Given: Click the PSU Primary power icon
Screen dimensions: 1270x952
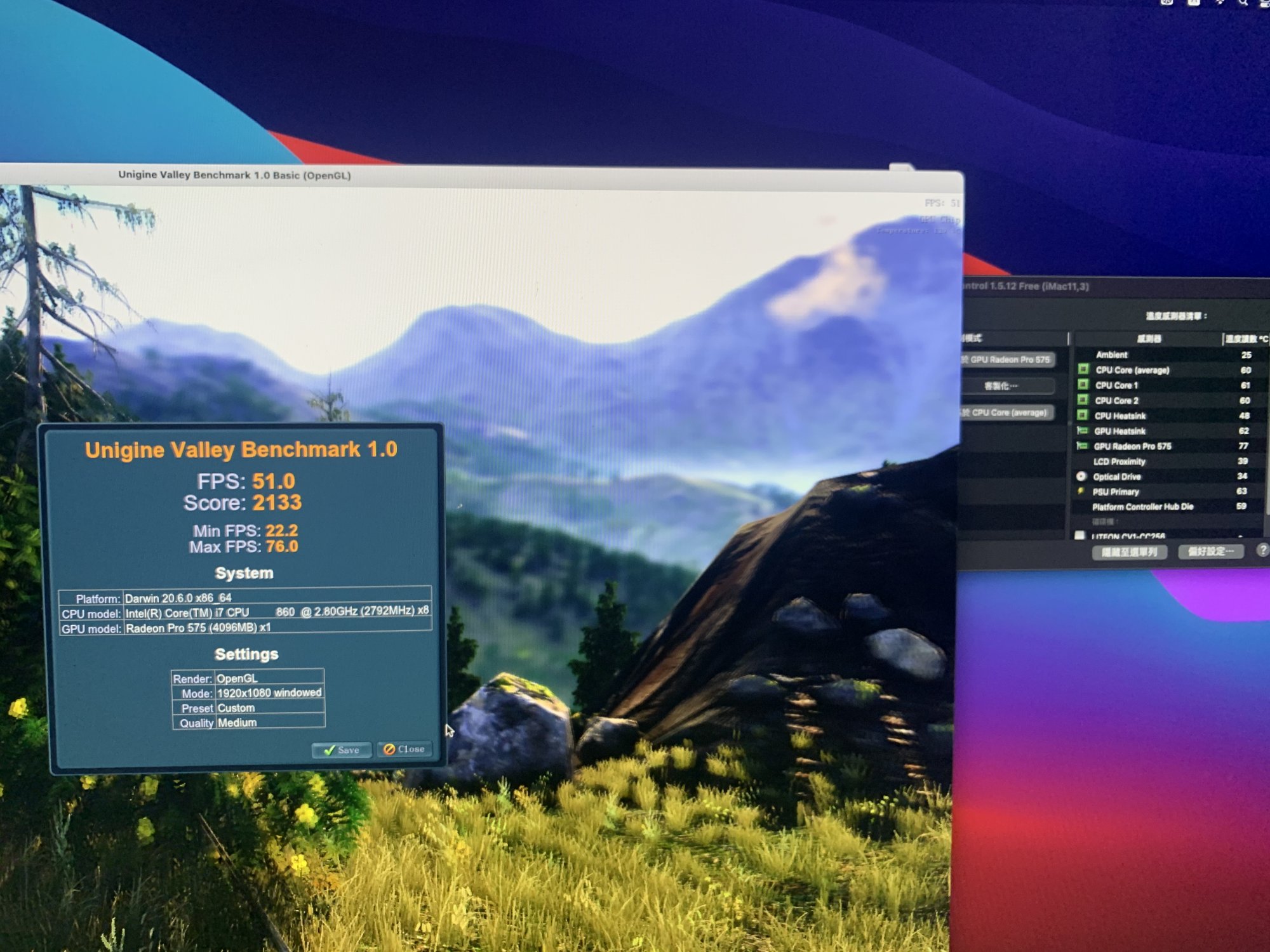Looking at the screenshot, I should pyautogui.click(x=1081, y=491).
